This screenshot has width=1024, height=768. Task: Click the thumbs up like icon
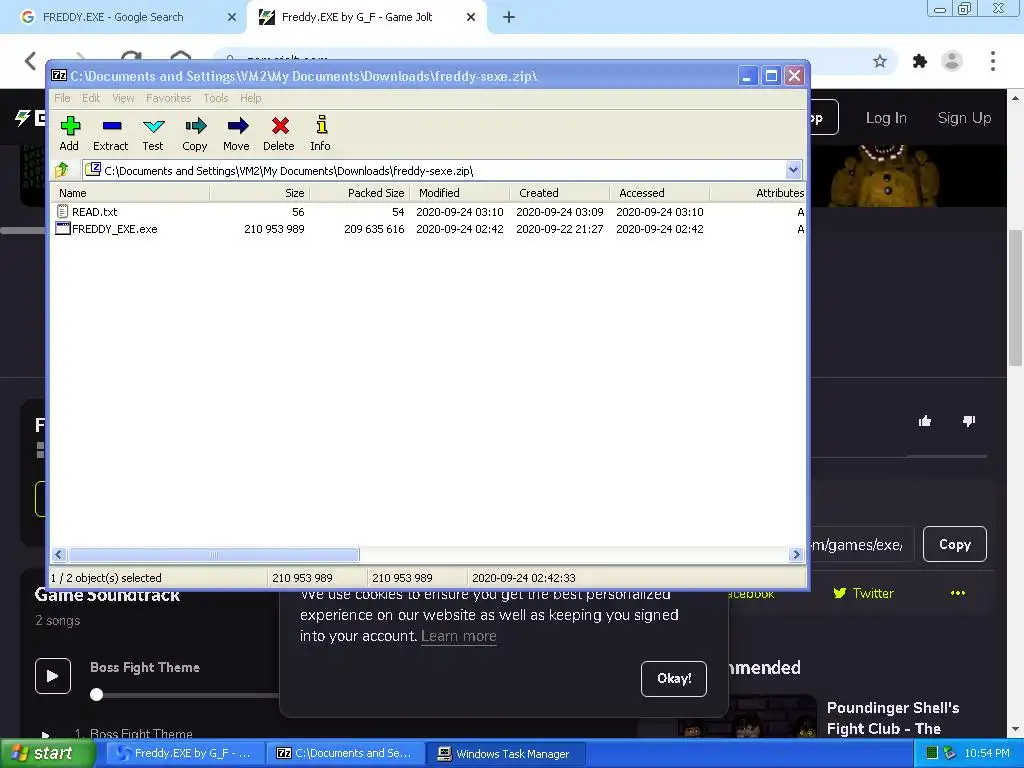pos(925,421)
